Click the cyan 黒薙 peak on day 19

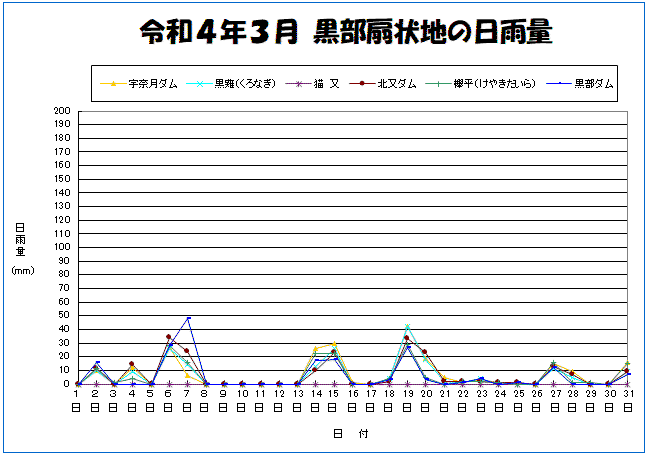point(407,326)
